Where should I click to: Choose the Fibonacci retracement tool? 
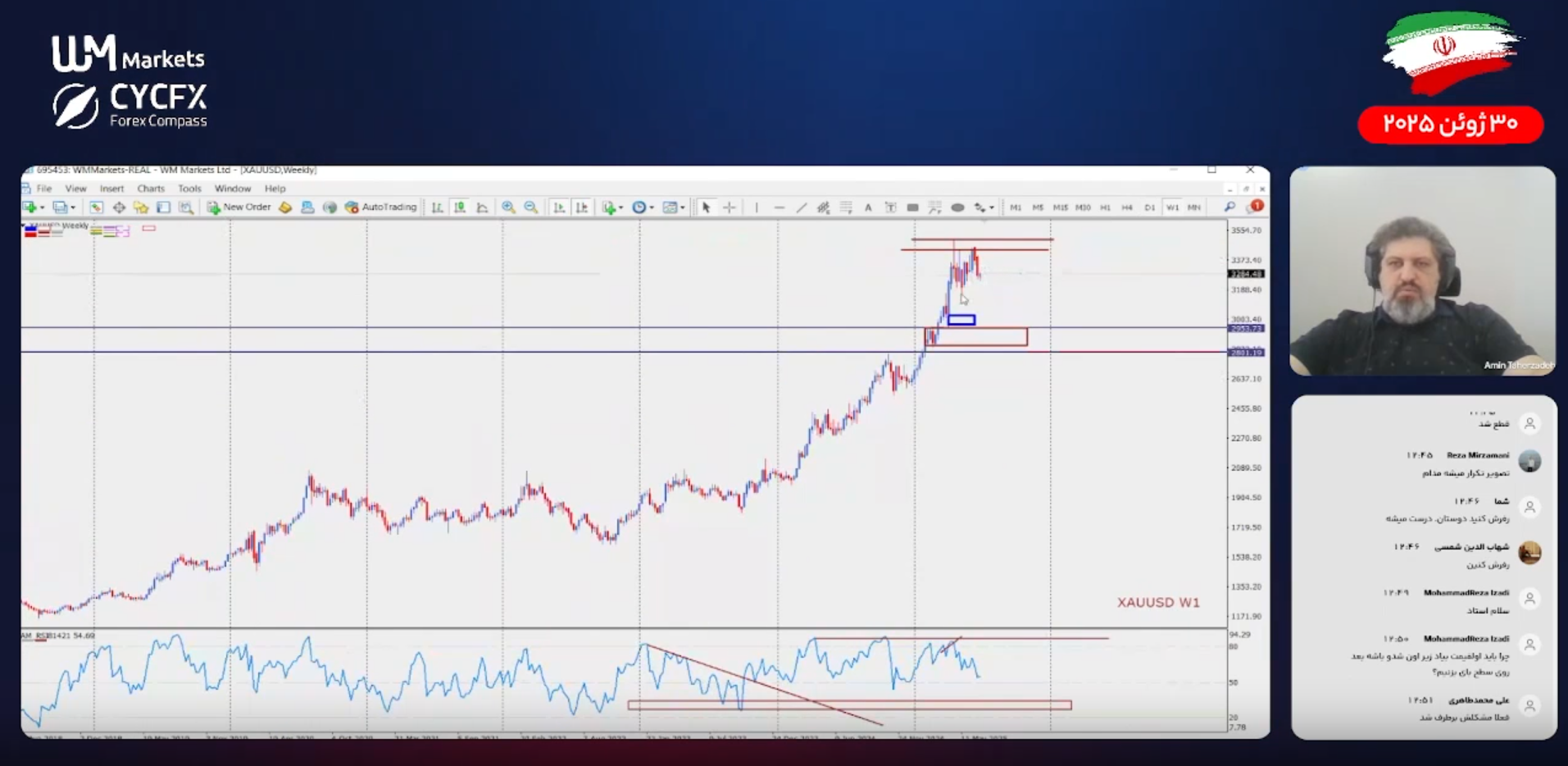(x=846, y=207)
